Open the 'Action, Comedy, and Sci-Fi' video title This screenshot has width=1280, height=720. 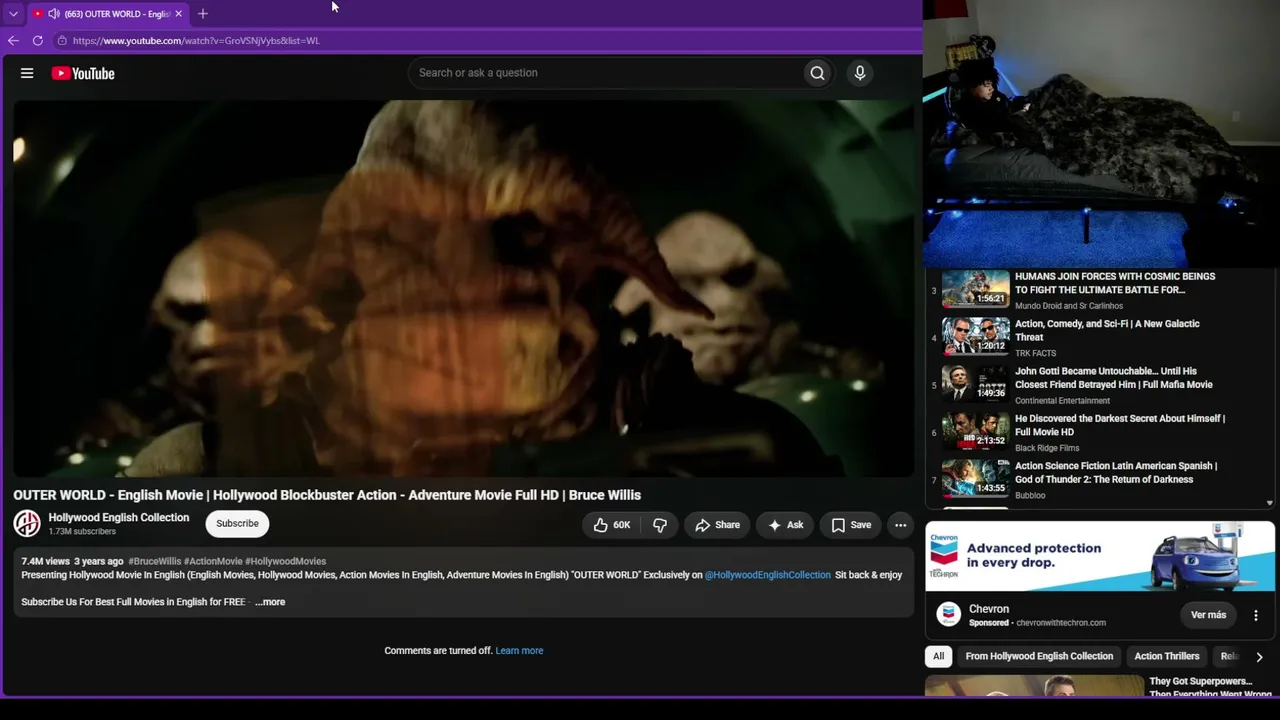click(x=1107, y=331)
